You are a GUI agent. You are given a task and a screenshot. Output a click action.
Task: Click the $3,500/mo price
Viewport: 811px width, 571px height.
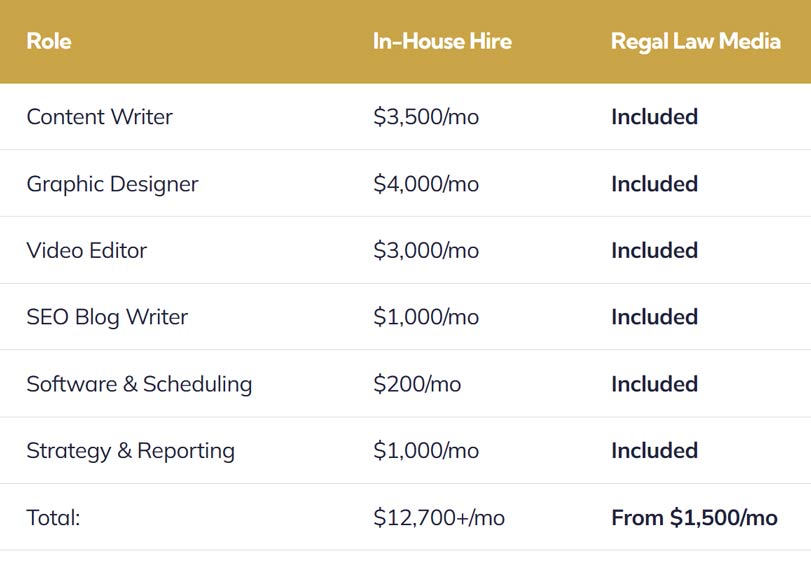point(426,117)
